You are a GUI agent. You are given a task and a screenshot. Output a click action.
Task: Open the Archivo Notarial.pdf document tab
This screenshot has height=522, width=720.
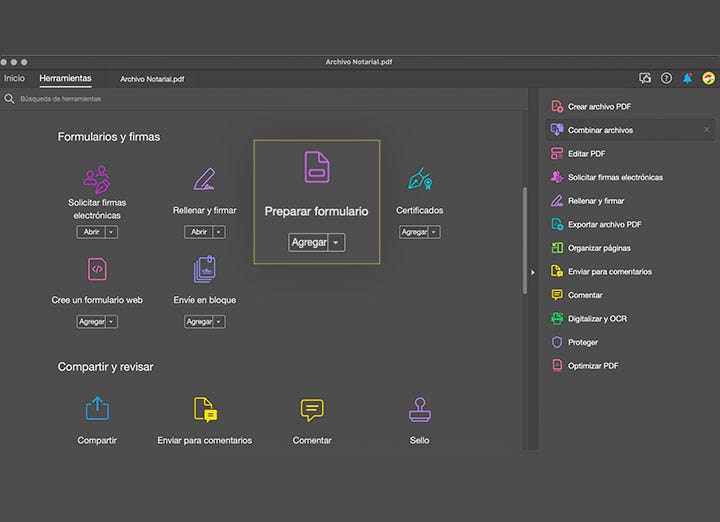click(x=152, y=79)
